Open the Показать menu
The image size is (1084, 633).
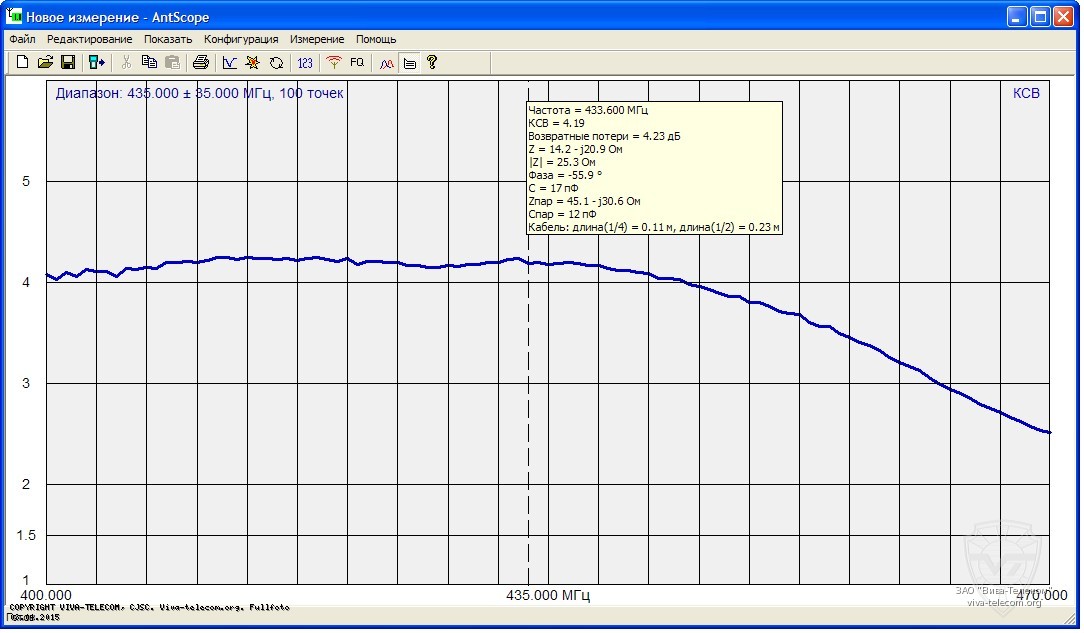point(168,39)
